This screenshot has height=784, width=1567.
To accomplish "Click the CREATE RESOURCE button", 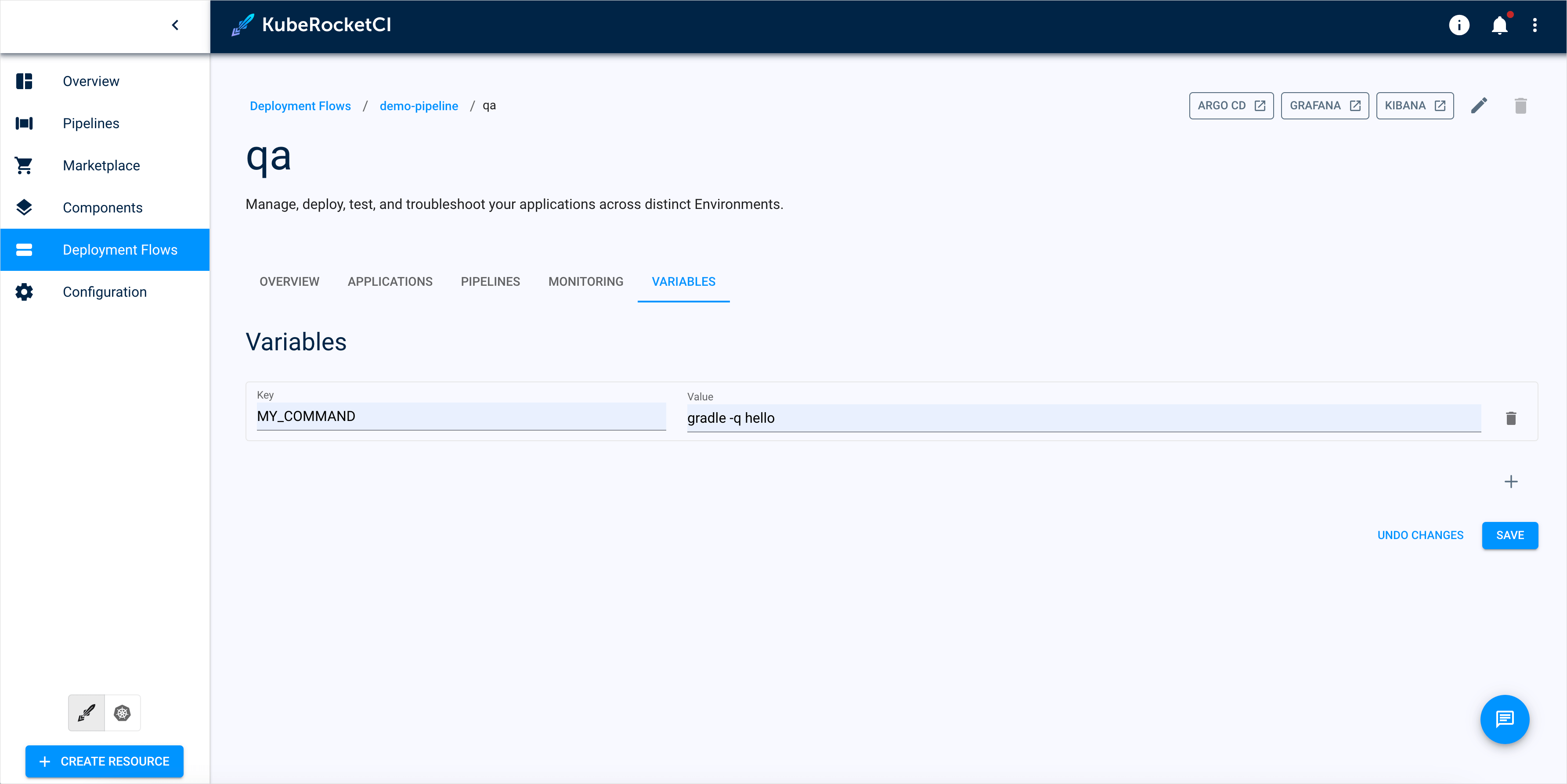I will [105, 761].
